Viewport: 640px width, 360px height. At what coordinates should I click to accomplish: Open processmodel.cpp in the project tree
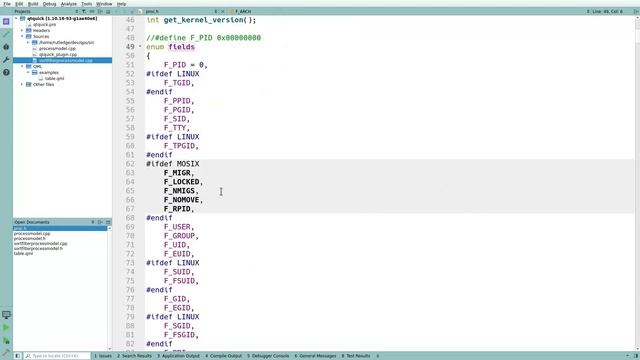pos(57,49)
